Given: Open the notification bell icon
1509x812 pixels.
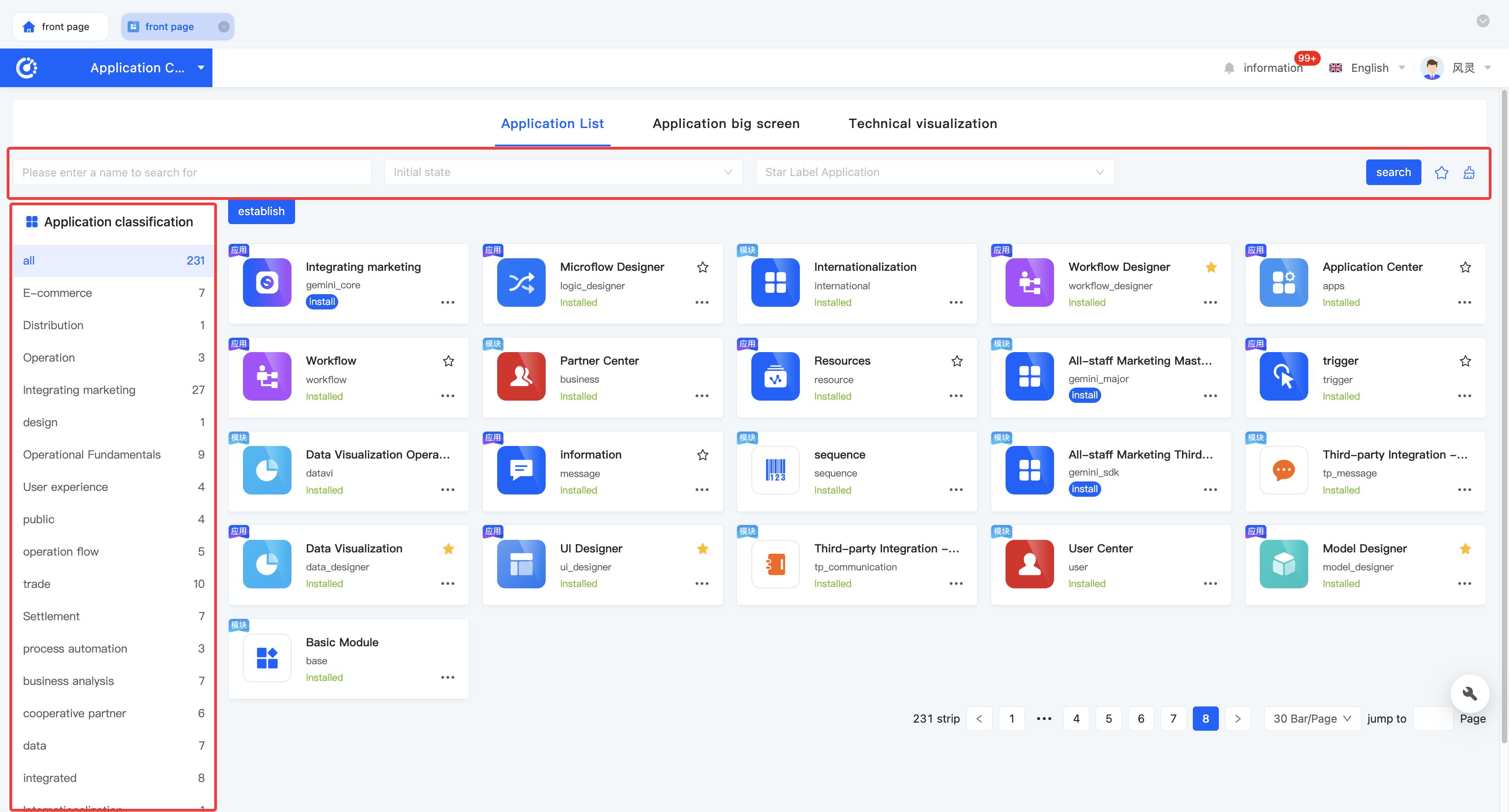Looking at the screenshot, I should (x=1229, y=68).
